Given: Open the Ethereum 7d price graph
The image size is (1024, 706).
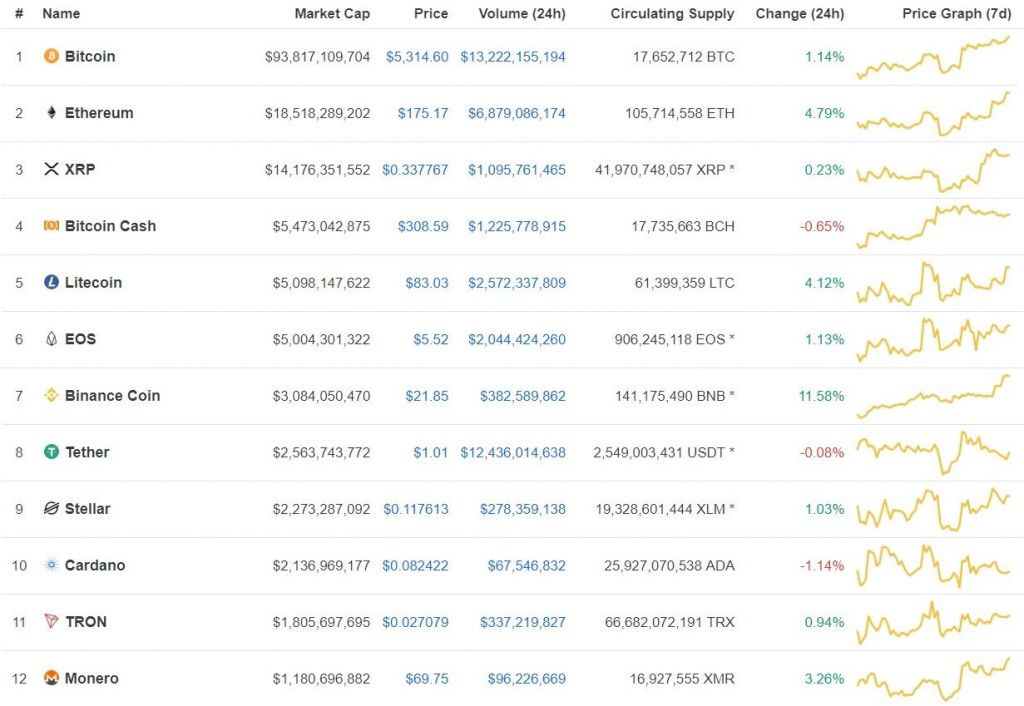Looking at the screenshot, I should [933, 114].
